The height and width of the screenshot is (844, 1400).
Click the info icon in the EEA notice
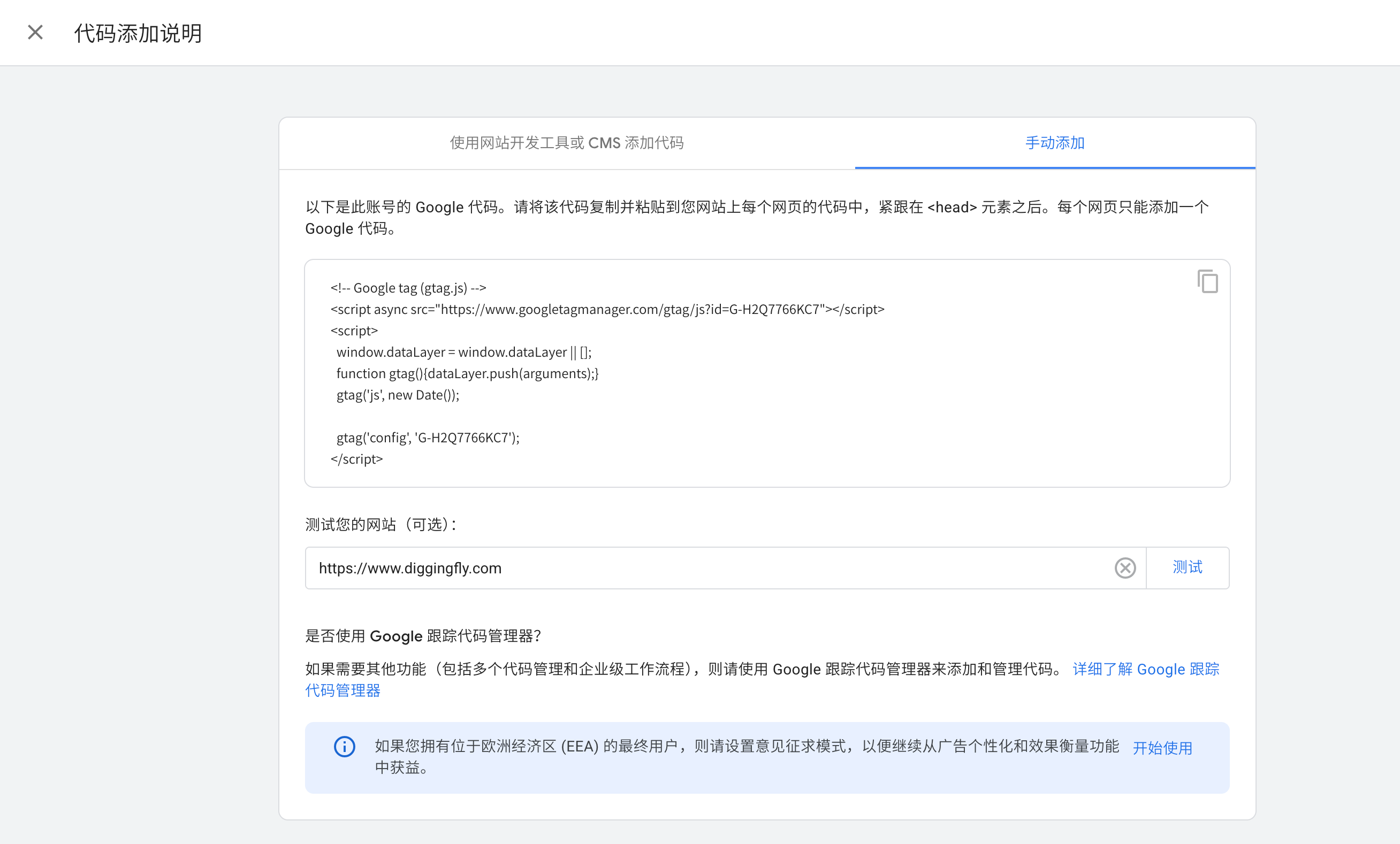[x=344, y=747]
